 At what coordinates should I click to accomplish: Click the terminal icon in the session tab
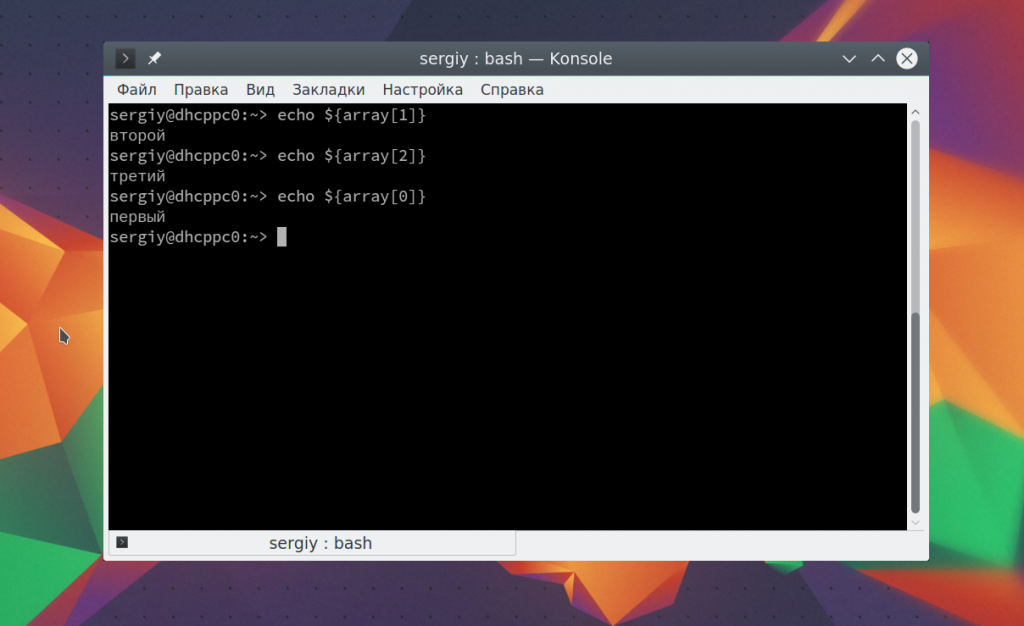(122, 542)
